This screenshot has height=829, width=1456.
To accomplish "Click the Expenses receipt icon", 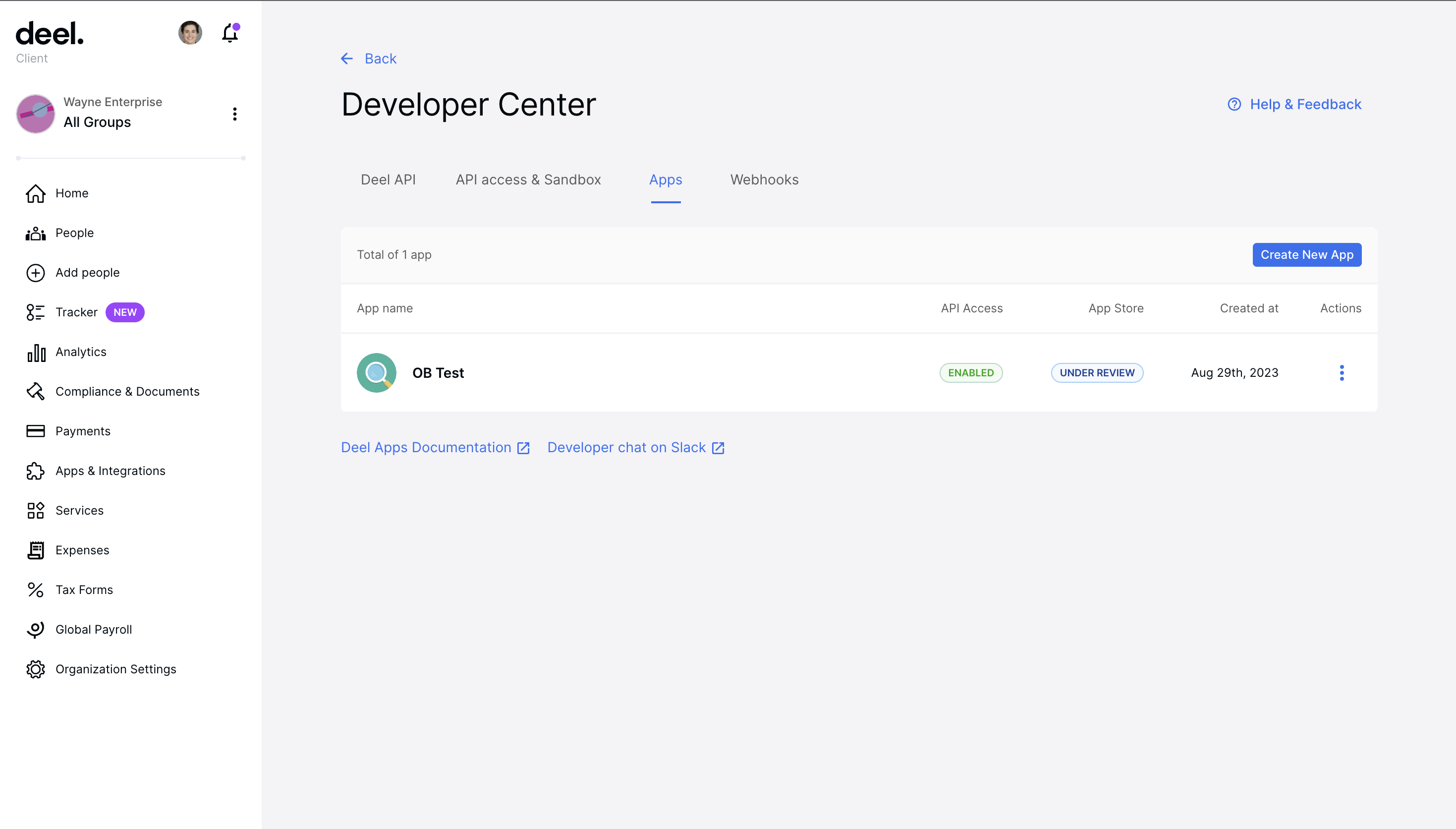I will [35, 550].
